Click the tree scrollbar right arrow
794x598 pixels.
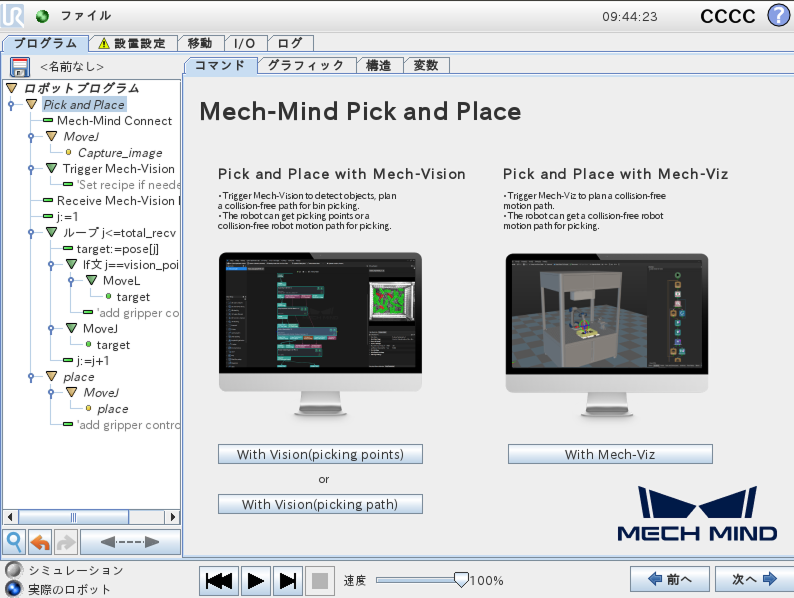point(172,517)
